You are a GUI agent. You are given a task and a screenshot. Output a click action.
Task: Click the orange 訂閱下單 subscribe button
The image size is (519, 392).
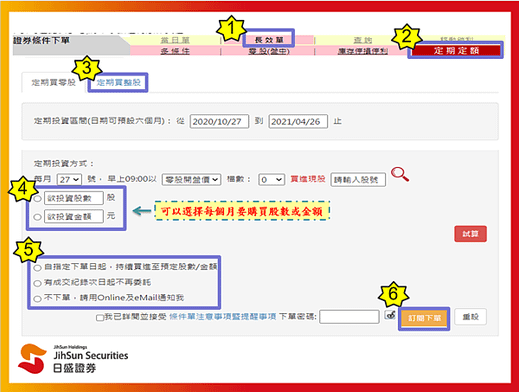click(424, 318)
